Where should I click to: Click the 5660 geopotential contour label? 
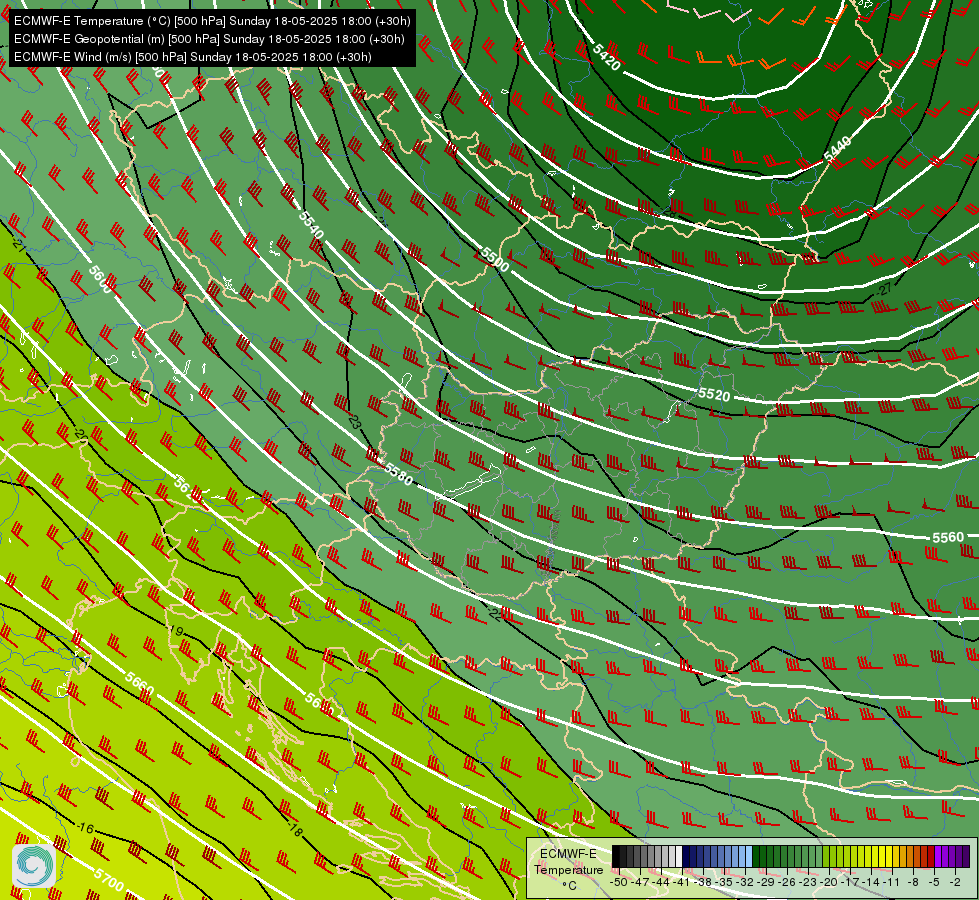point(139,683)
